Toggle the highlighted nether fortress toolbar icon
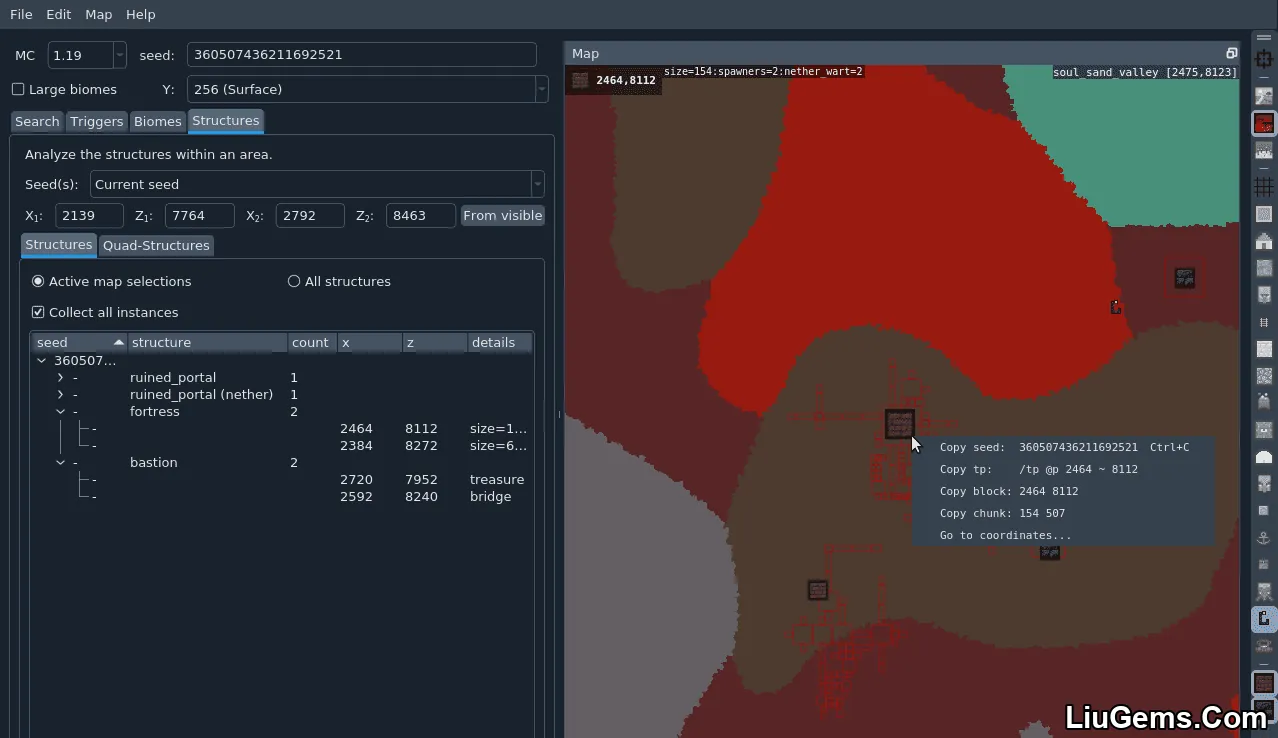The width and height of the screenshot is (1278, 738). tap(1264, 683)
